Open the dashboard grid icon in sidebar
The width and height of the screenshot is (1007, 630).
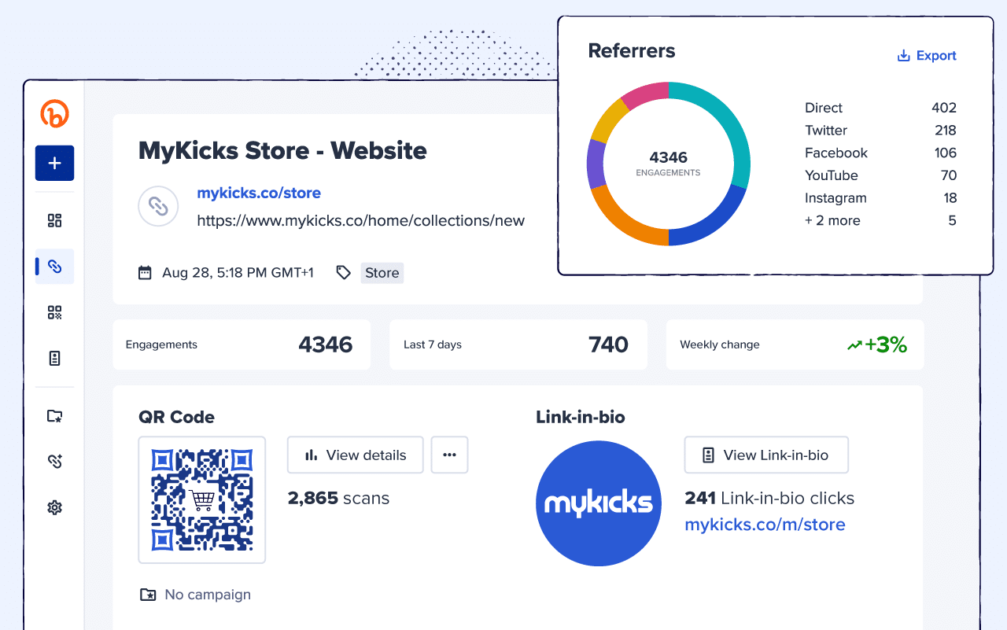pos(55,221)
